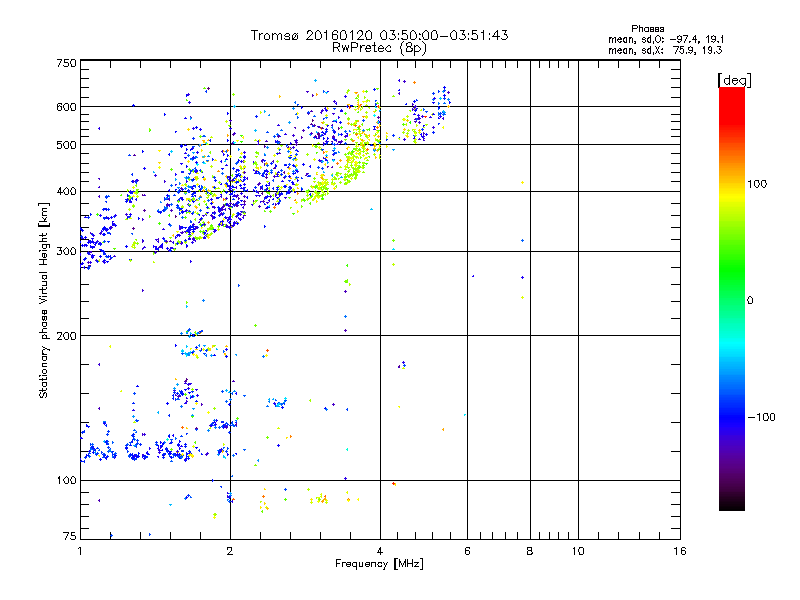Viewport: 800px width, 600px height.
Task: Click the y-axis tick label "75"
Action: tap(70, 536)
